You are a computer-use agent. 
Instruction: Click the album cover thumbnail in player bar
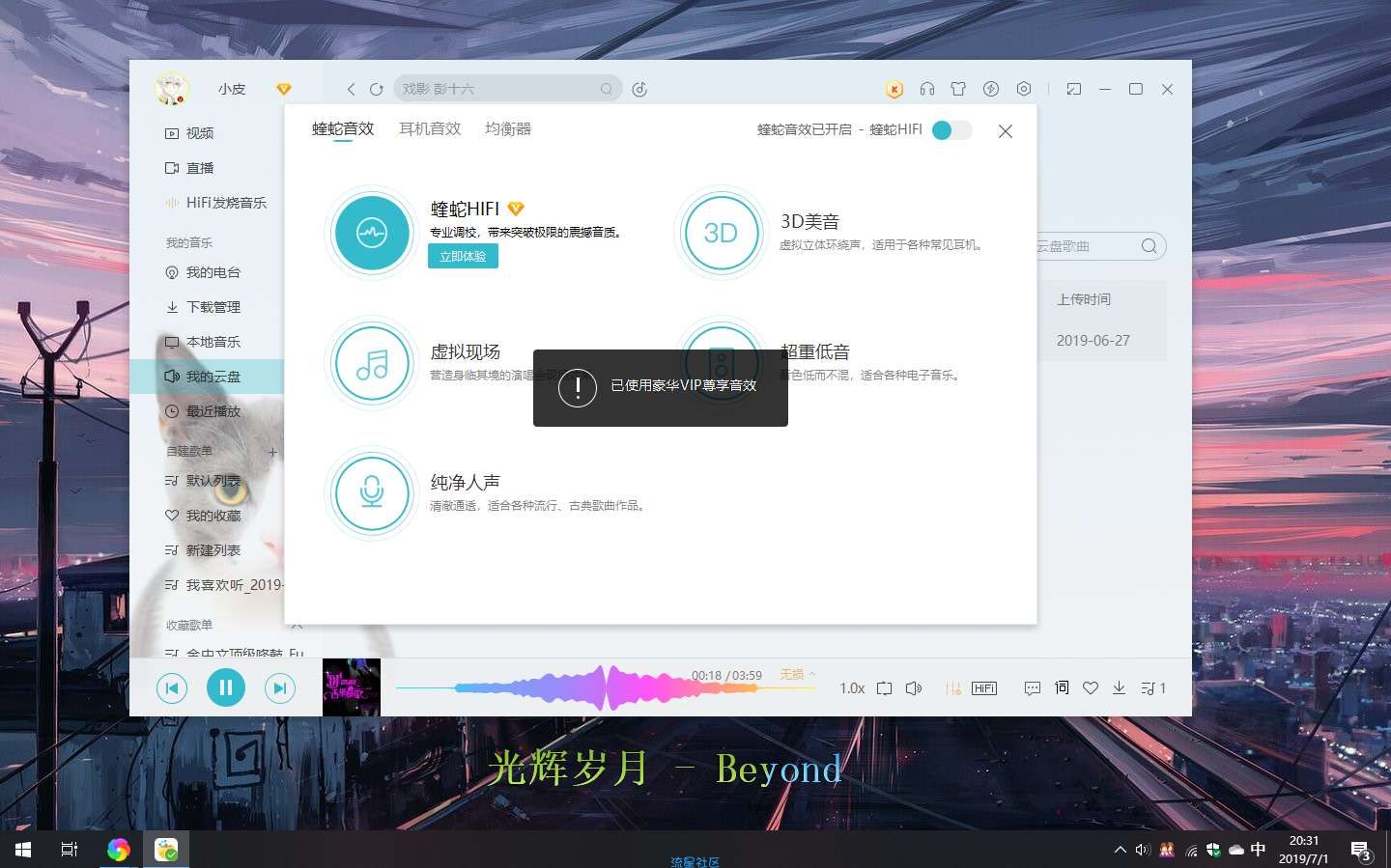(x=352, y=687)
